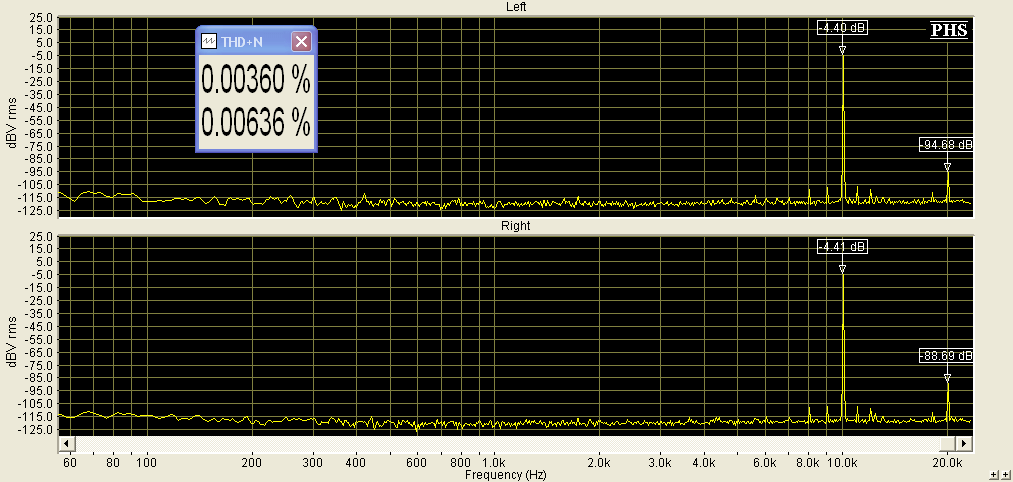Select the -88.69 dB marker label

946,356
